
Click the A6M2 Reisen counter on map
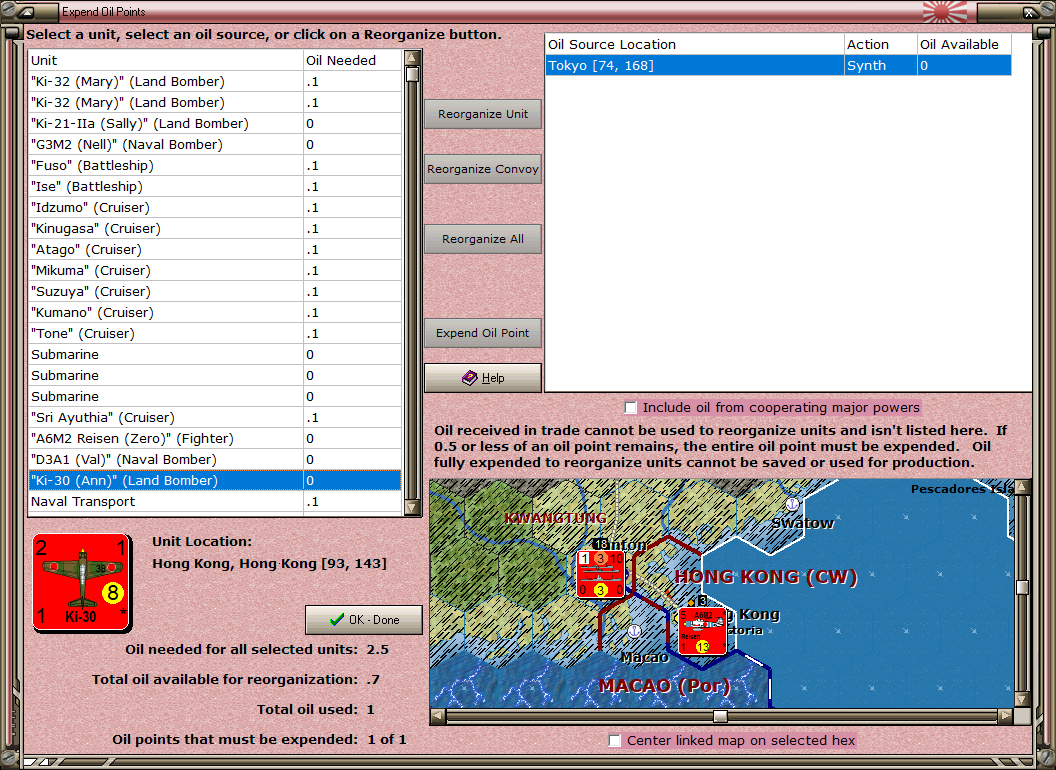pos(702,631)
